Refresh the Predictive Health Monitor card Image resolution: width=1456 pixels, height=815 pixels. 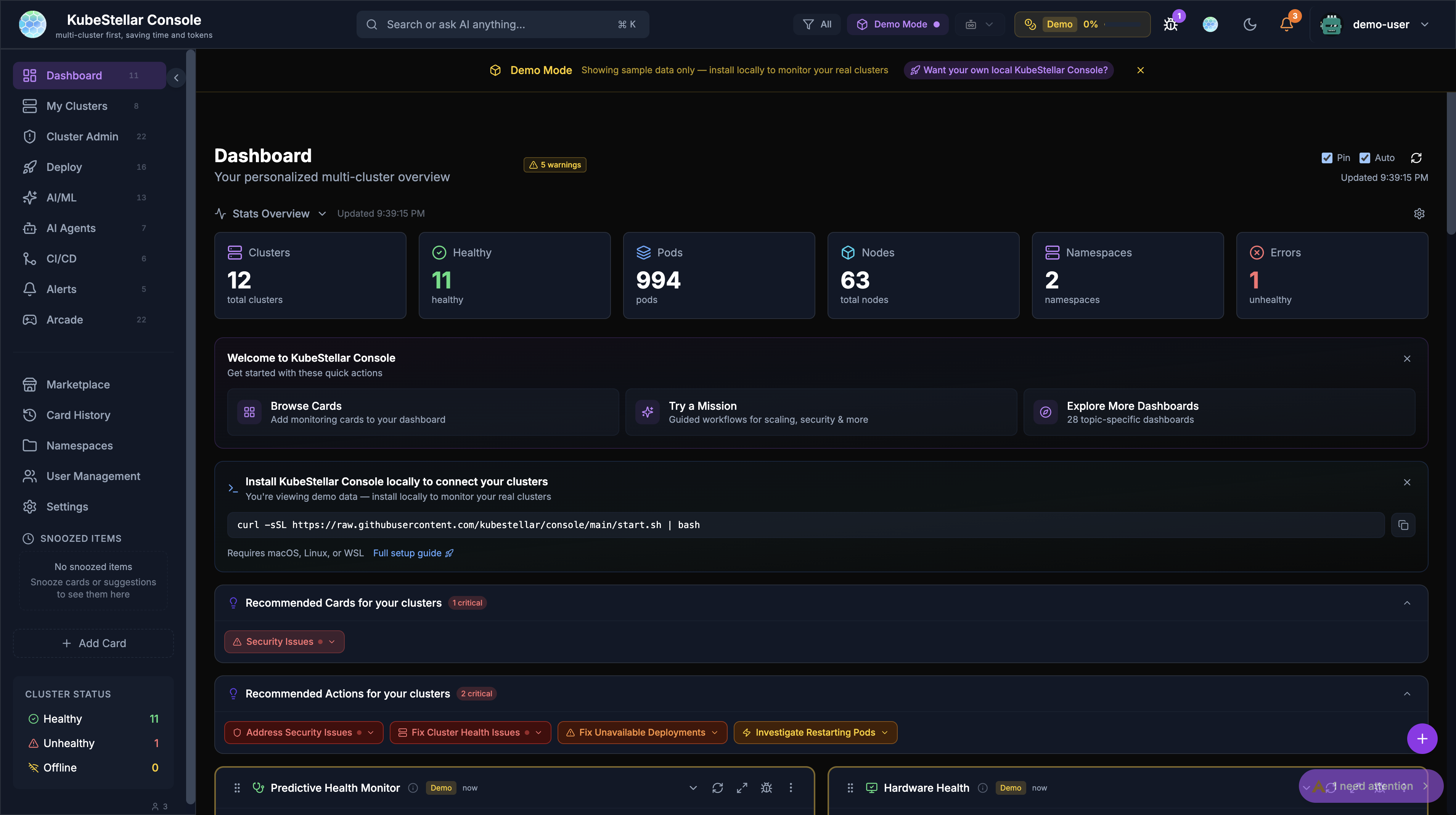pyautogui.click(x=717, y=788)
